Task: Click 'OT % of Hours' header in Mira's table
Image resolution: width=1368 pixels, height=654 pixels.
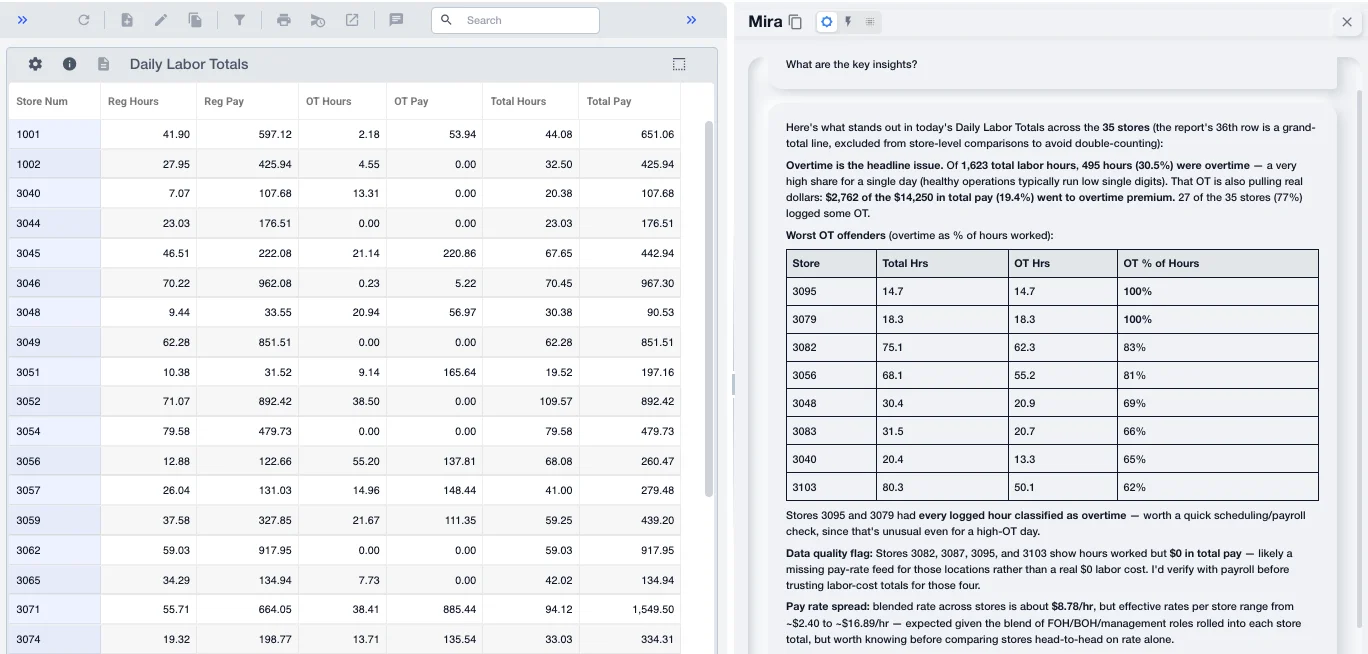Action: pos(1217,263)
